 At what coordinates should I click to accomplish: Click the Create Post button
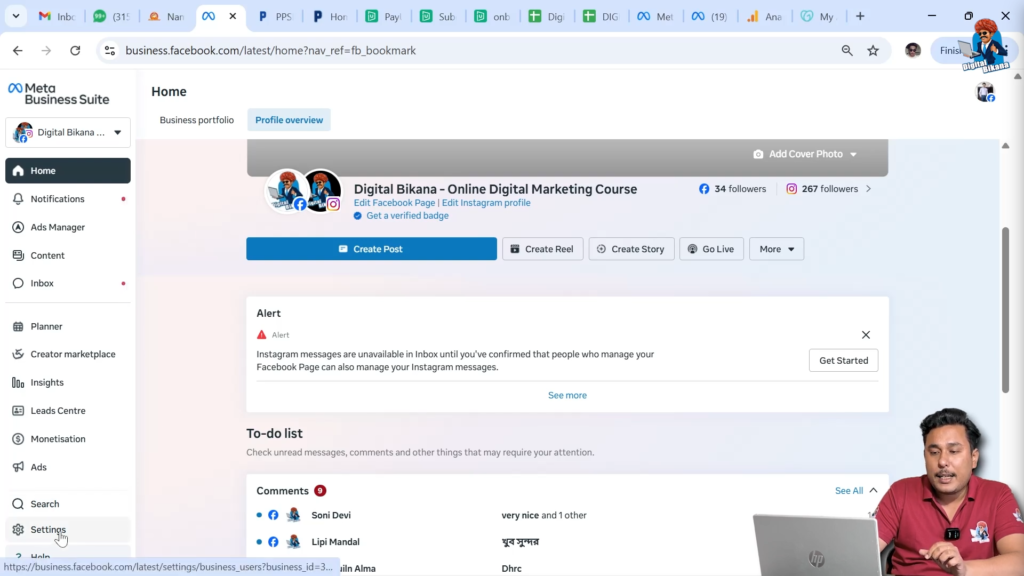pos(372,249)
